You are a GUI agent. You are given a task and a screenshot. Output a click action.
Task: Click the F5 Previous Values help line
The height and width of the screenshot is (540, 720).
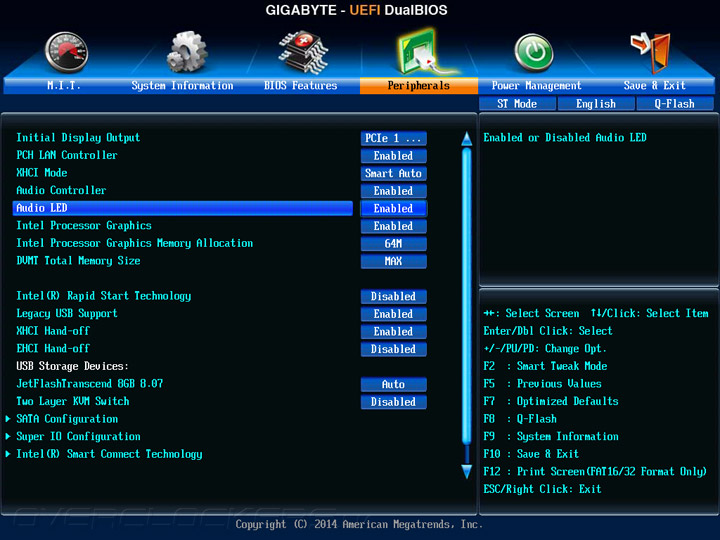point(542,384)
